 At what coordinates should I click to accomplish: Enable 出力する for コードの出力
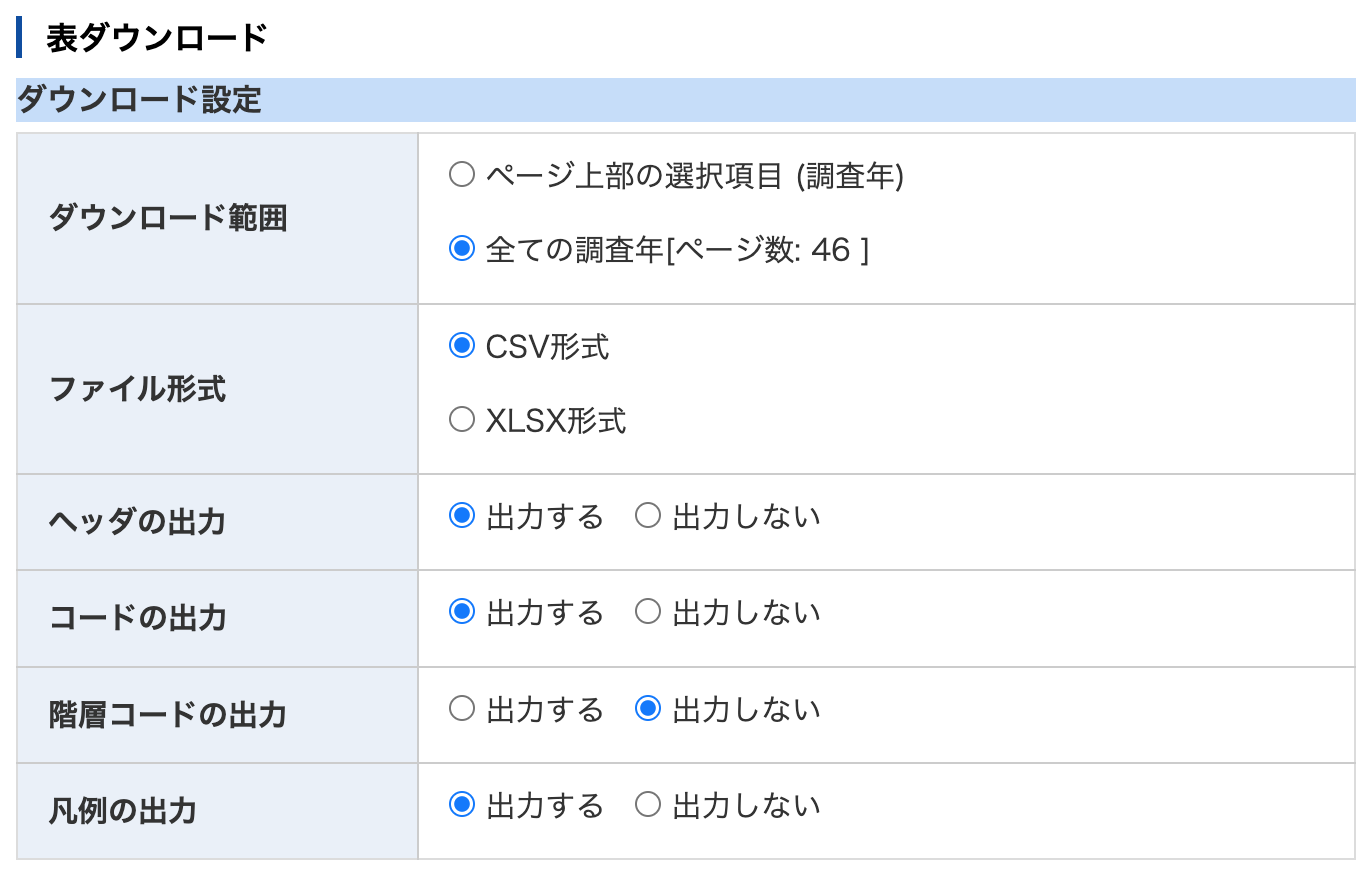[x=462, y=612]
